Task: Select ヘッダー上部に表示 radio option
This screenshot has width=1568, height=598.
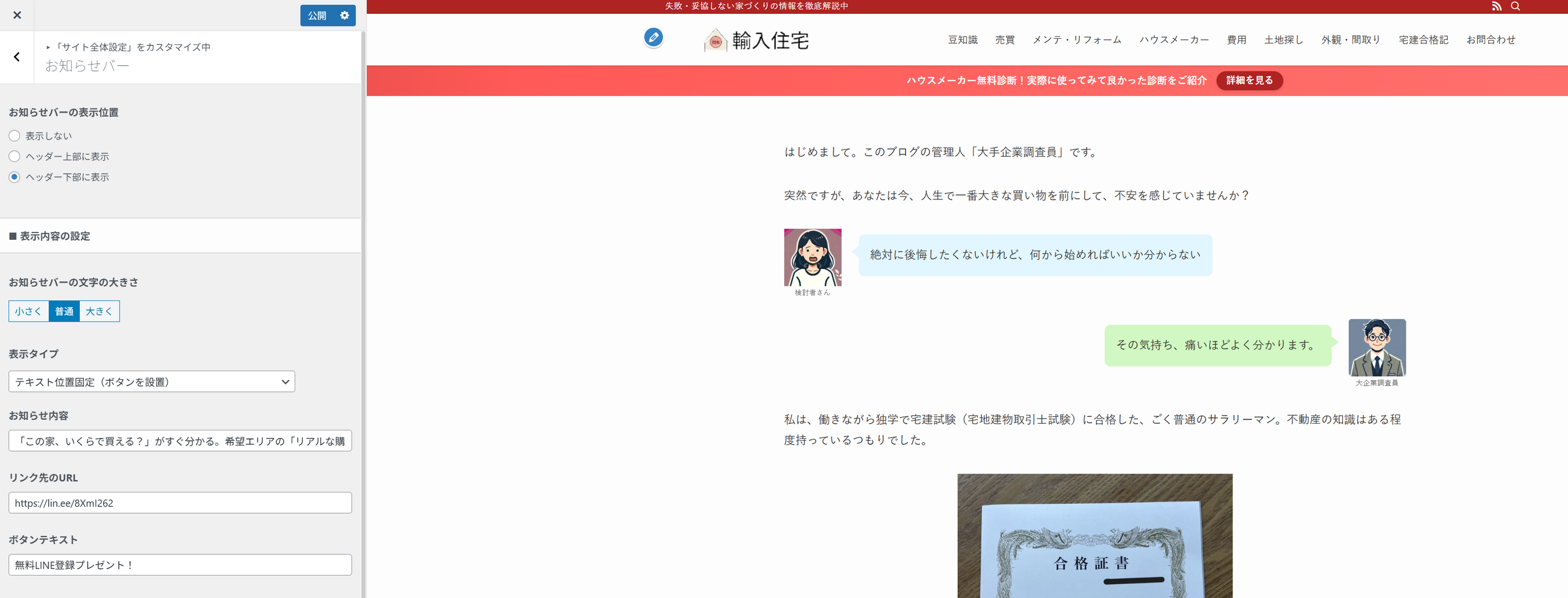Action: pyautogui.click(x=14, y=156)
